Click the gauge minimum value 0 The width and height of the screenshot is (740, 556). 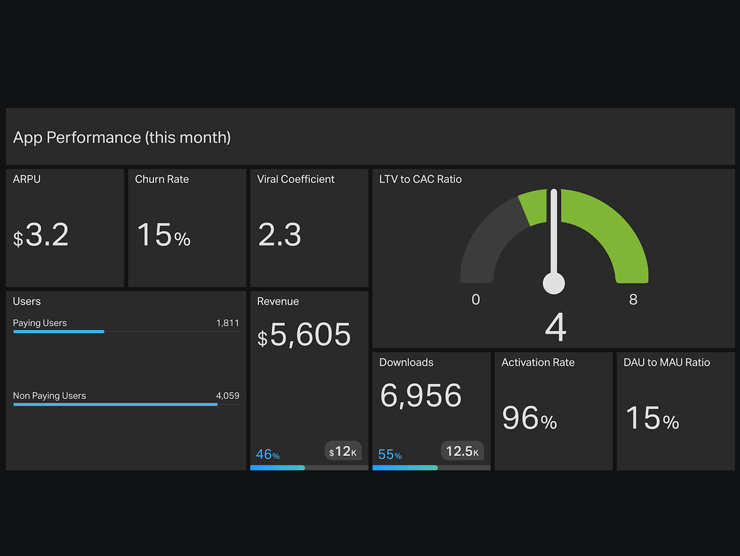(476, 300)
